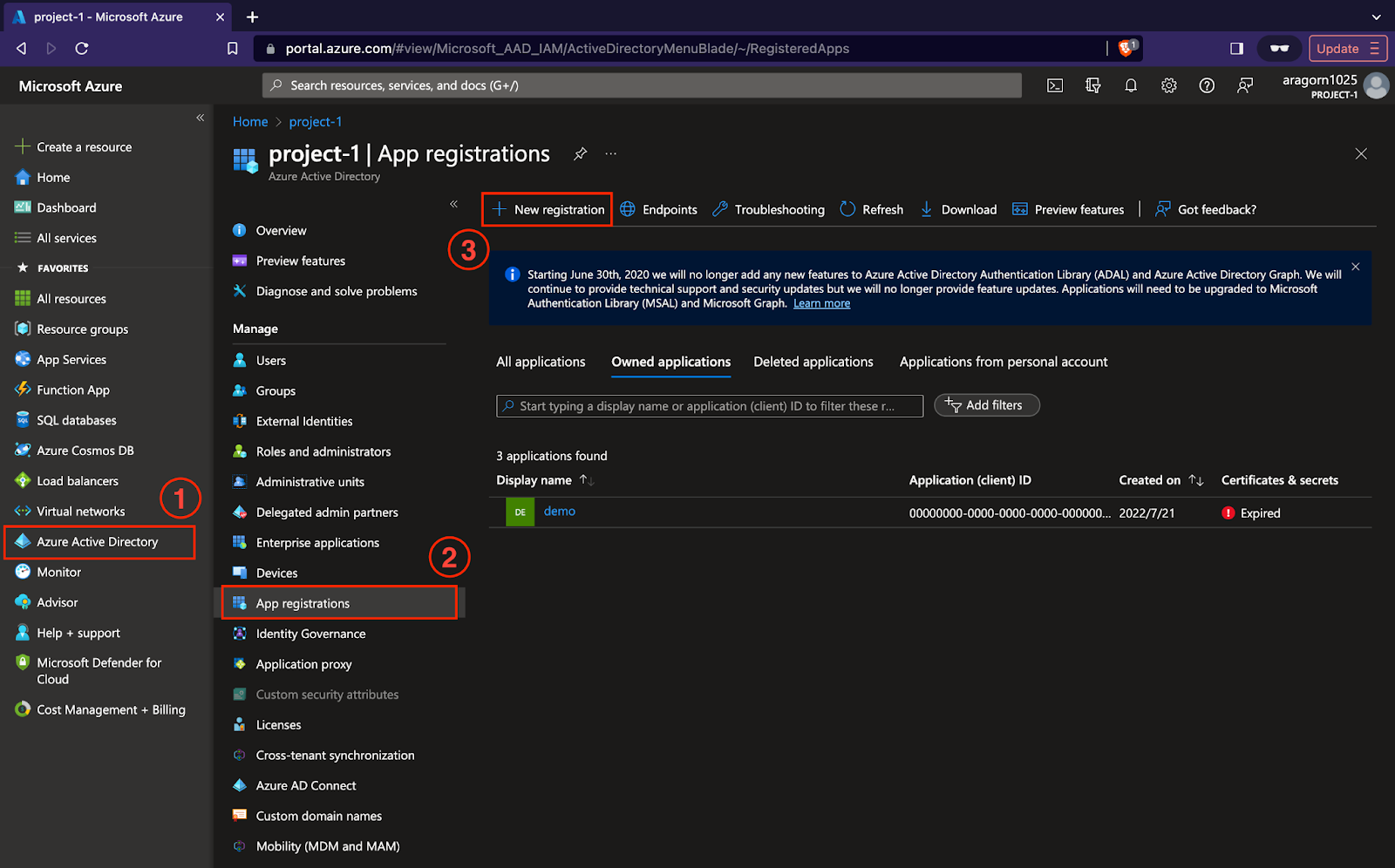Open Dashboard in the sidebar
This screenshot has height=868, width=1395.
[x=56, y=207]
